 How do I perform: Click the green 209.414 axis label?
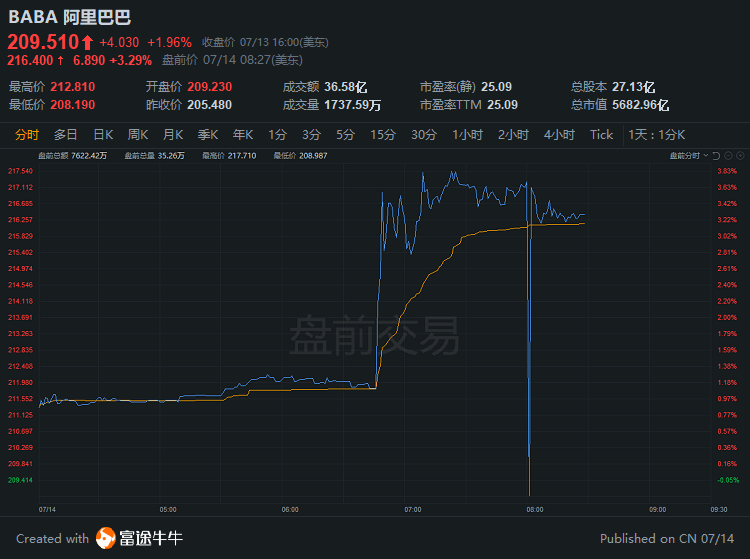[20, 480]
